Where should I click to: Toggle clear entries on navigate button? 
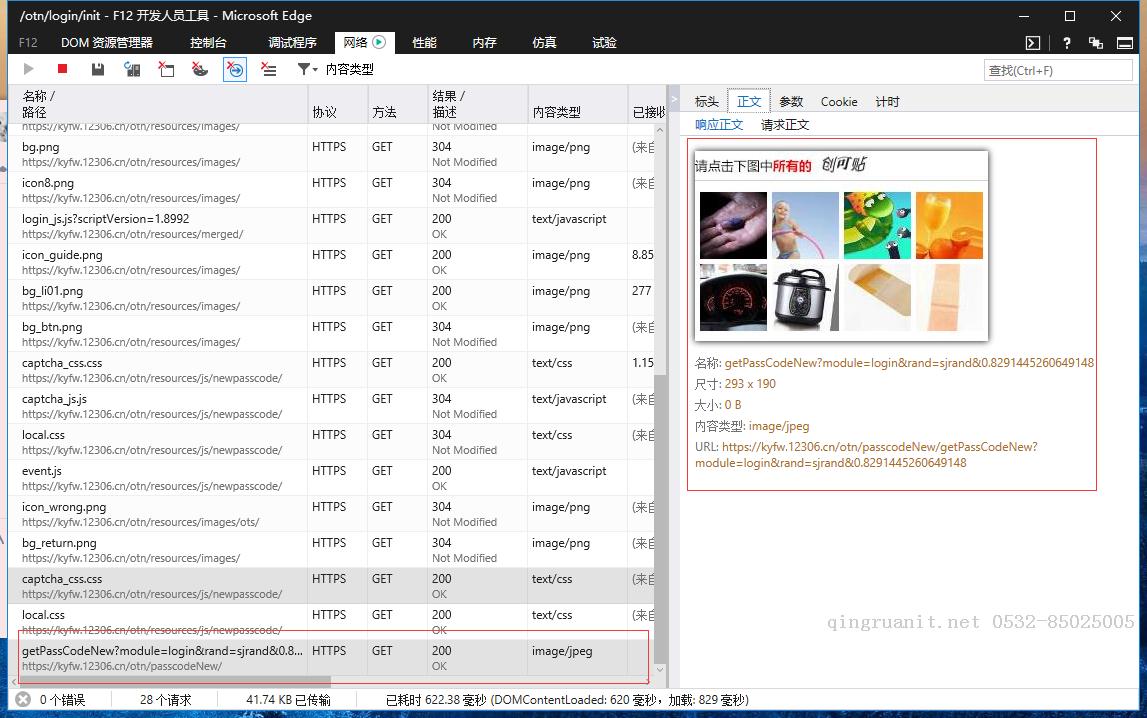click(x=234, y=69)
